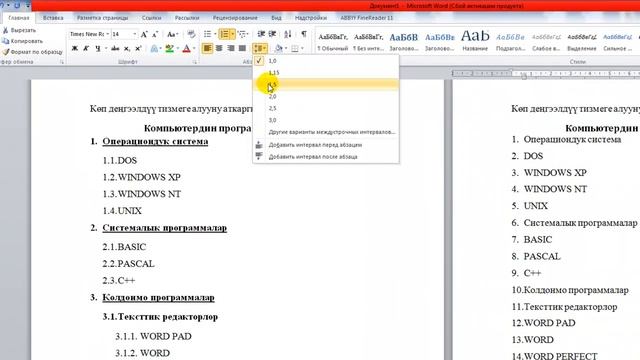Open the Надстройки tab
The width and height of the screenshot is (640, 360).
point(311,18)
